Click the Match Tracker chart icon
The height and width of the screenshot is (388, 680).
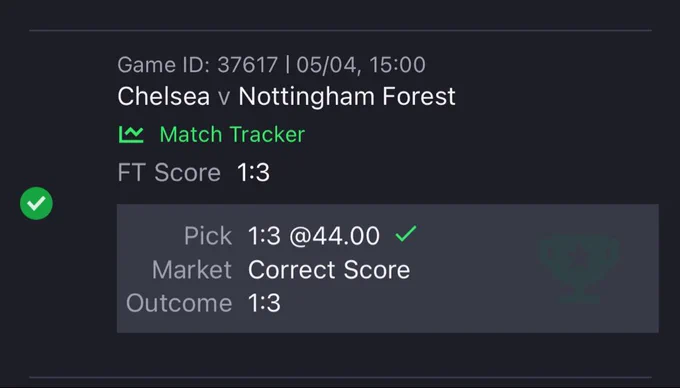pyautogui.click(x=131, y=134)
